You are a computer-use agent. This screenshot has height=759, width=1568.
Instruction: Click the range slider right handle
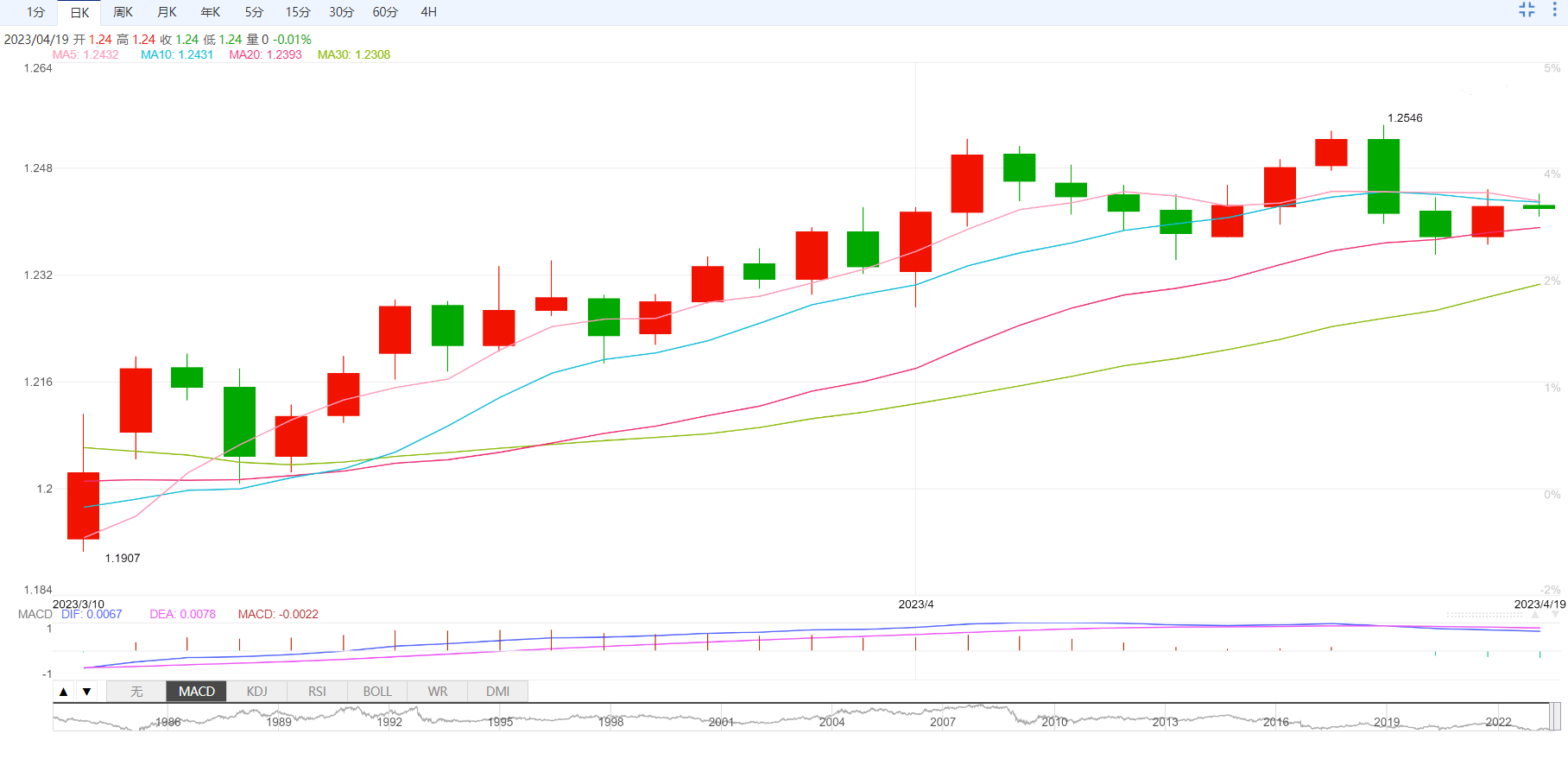[1555, 717]
